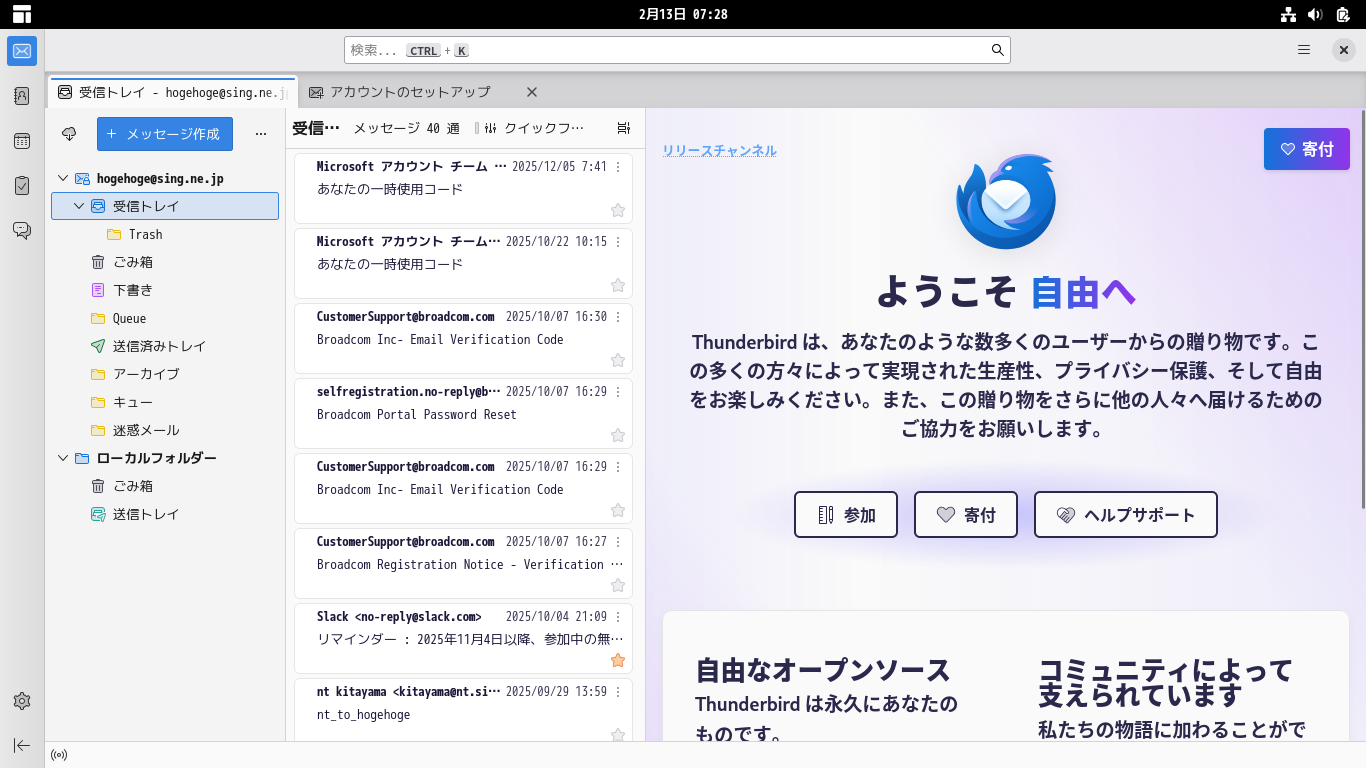Click the top-right 寄付 donate button
The width and height of the screenshot is (1366, 768).
1307,149
